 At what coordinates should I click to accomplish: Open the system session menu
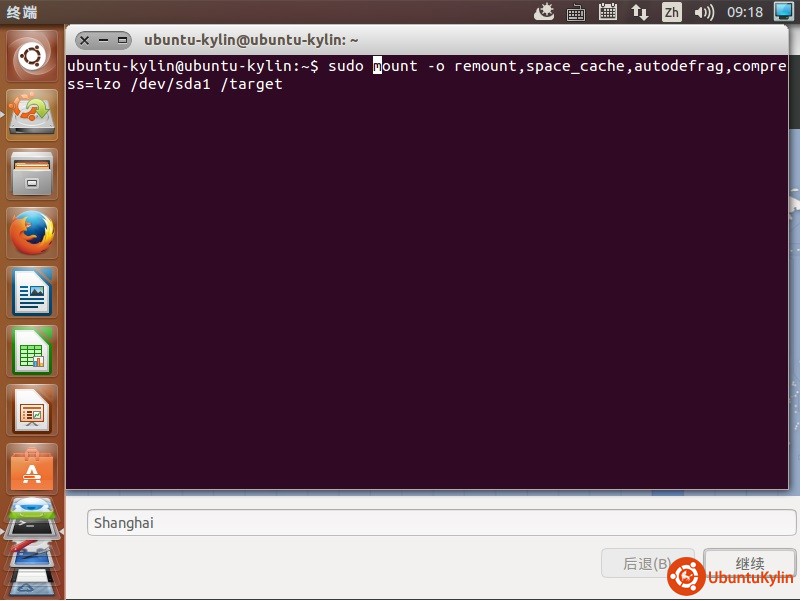click(783, 13)
